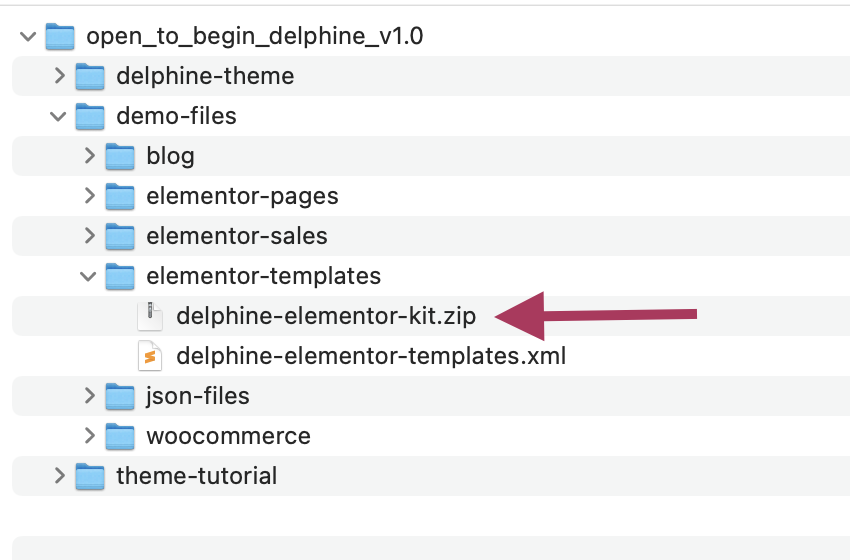Select the delphine-elementor-templates.xml file name

tap(371, 356)
